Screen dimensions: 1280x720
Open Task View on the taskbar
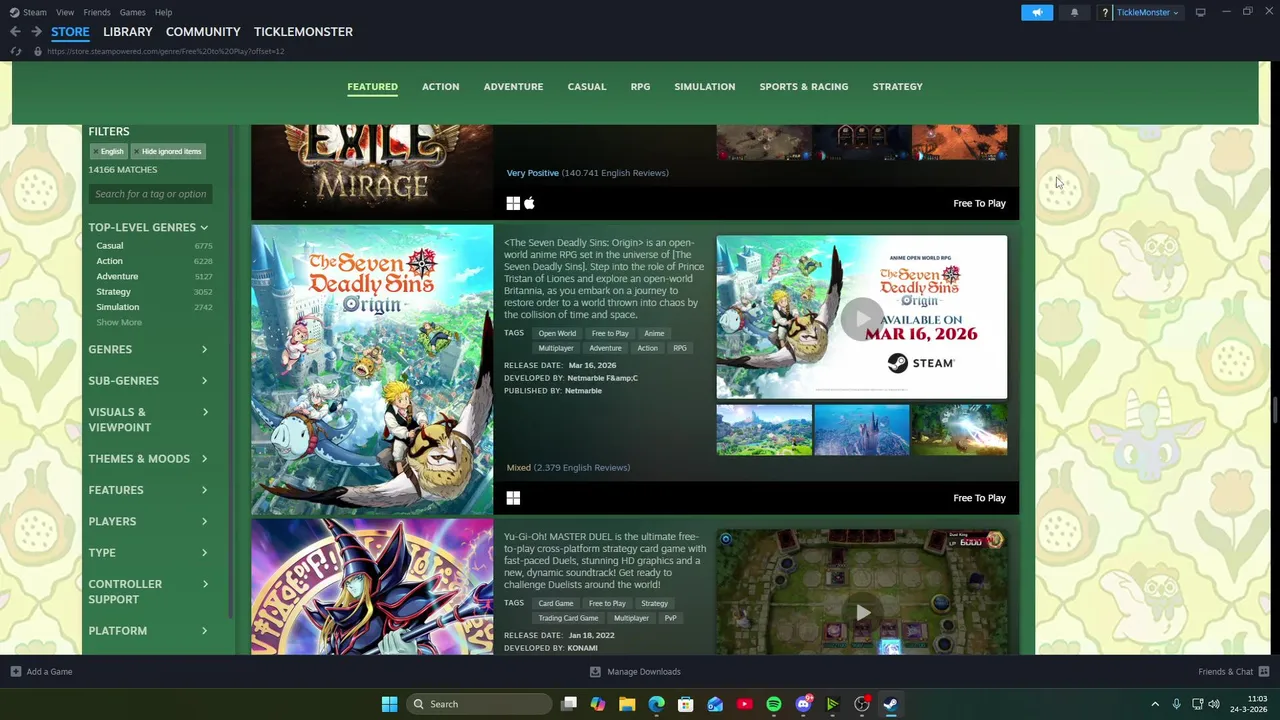[569, 704]
